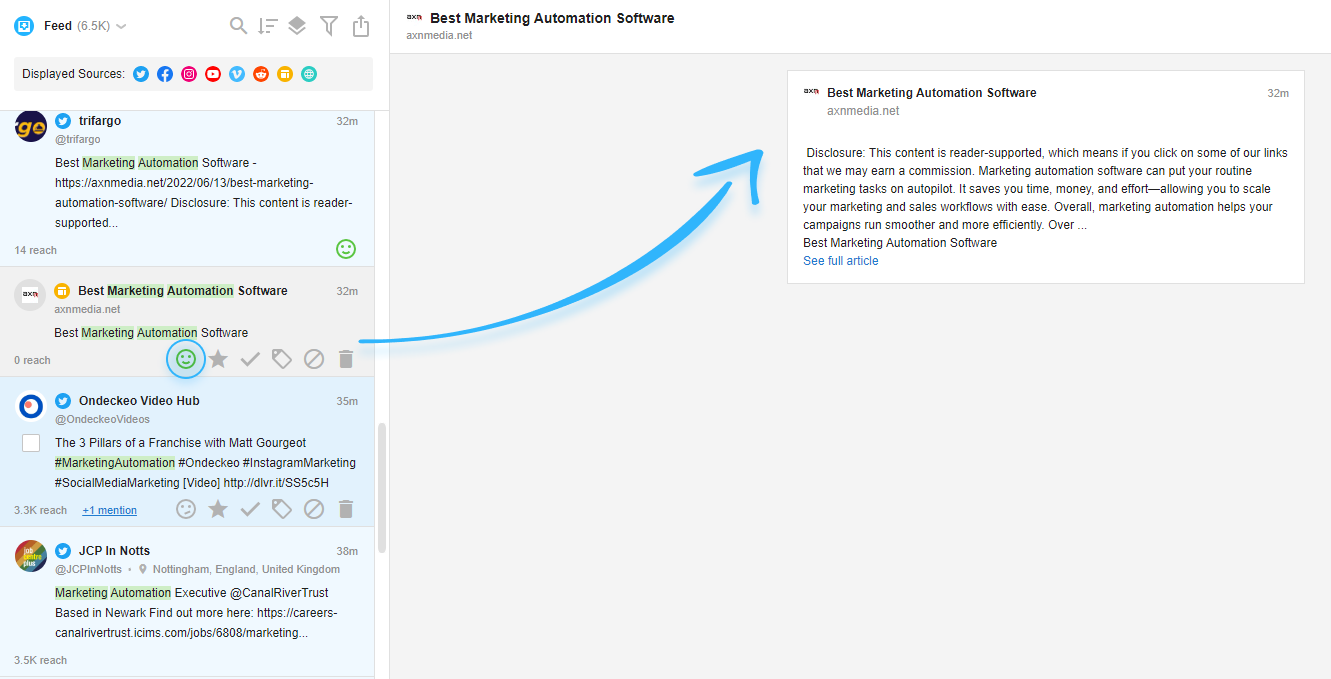Click the 32m timestamp on the article card

pos(1278,93)
